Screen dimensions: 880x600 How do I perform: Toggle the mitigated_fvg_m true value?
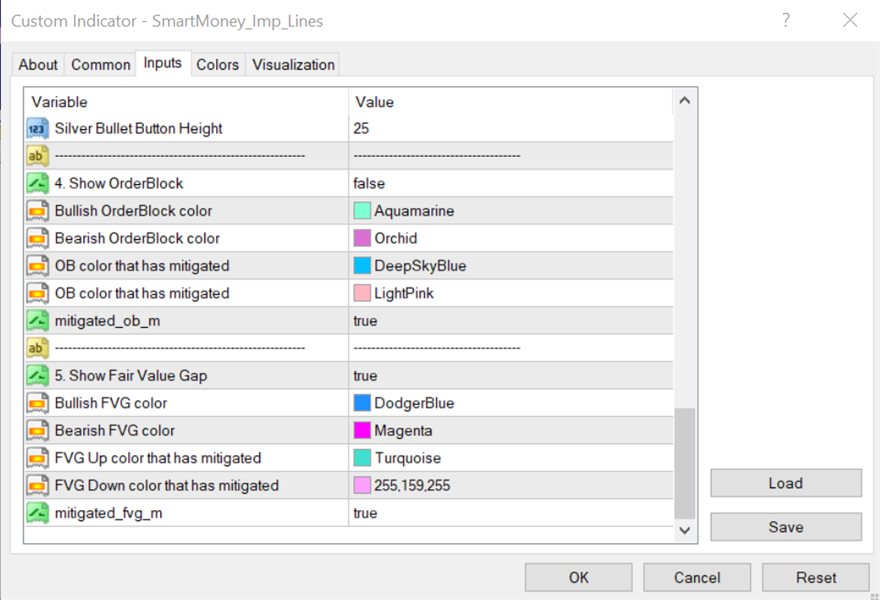(x=365, y=513)
